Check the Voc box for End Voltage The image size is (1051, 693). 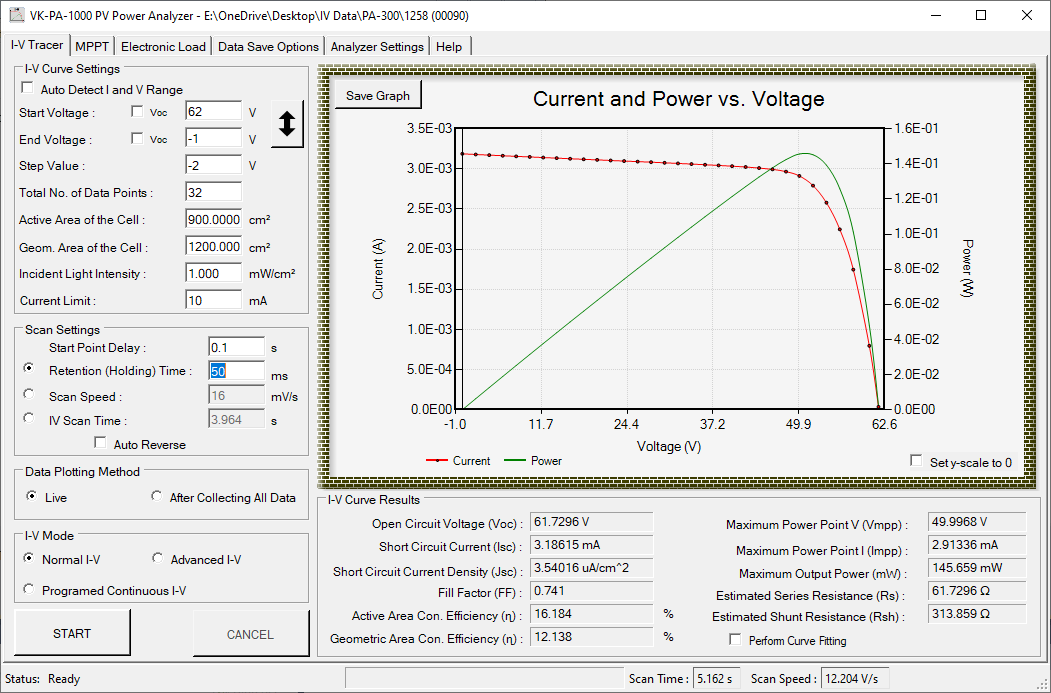137,138
